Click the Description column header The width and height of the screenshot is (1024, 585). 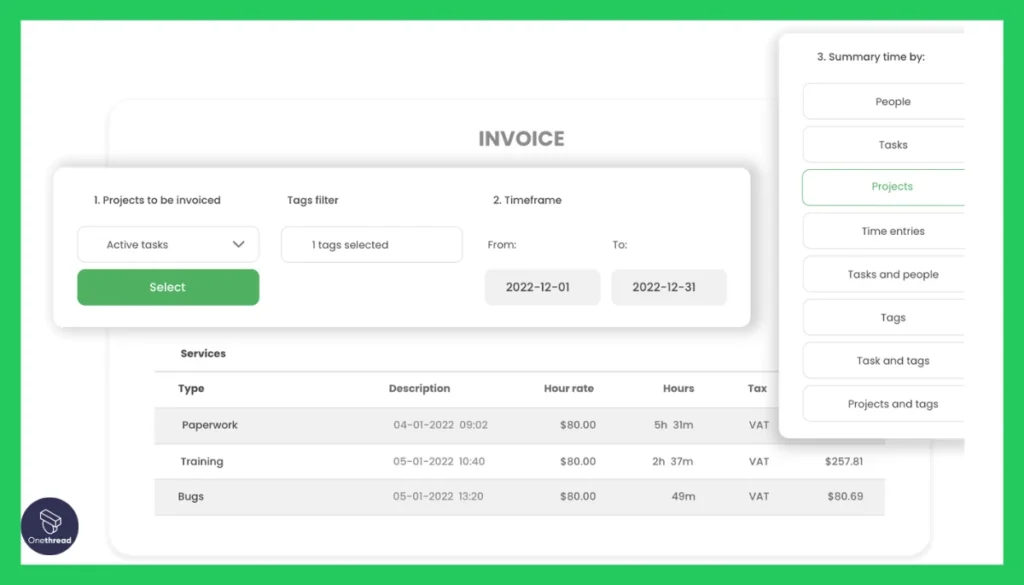[419, 388]
